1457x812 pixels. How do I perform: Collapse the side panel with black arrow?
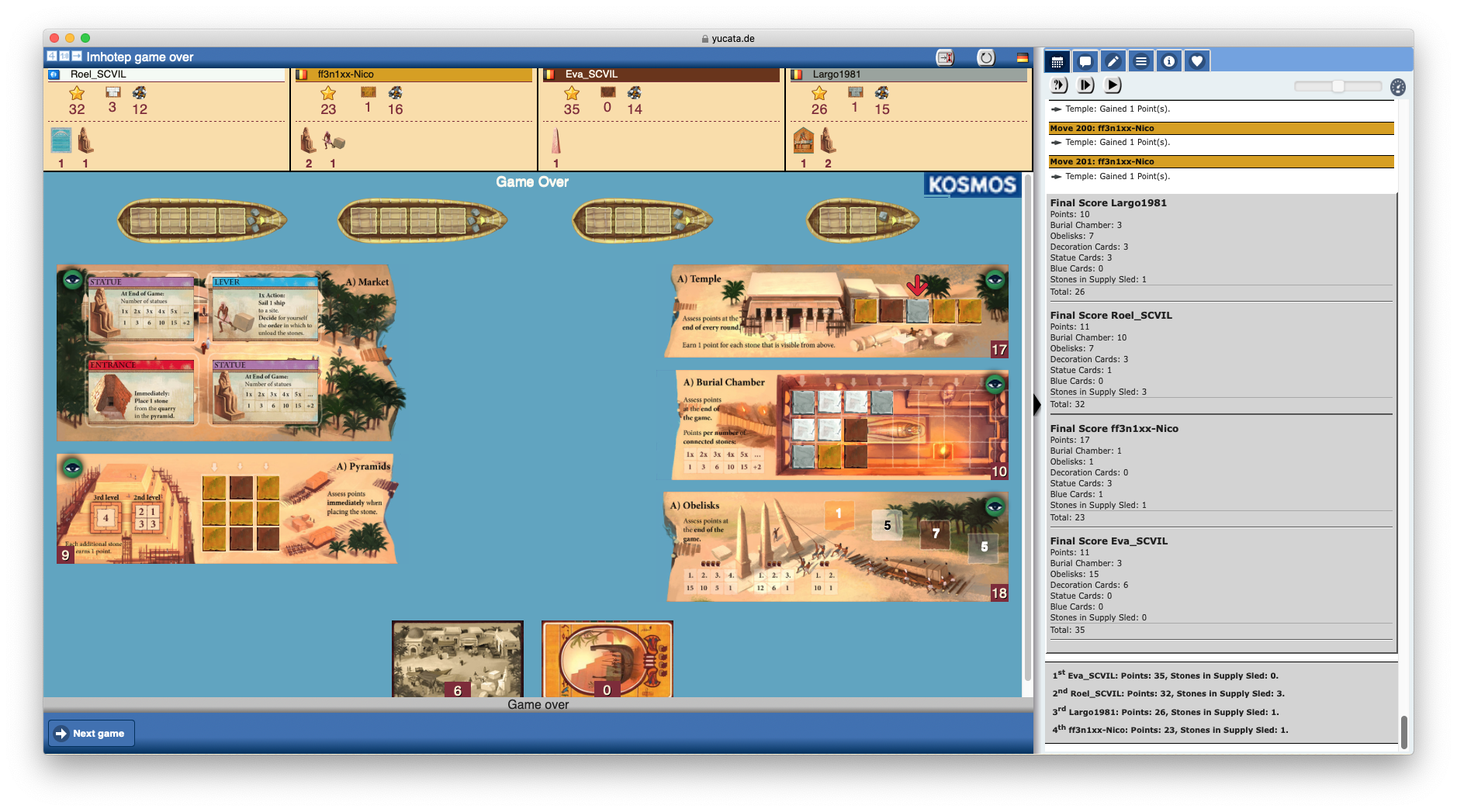(x=1037, y=404)
